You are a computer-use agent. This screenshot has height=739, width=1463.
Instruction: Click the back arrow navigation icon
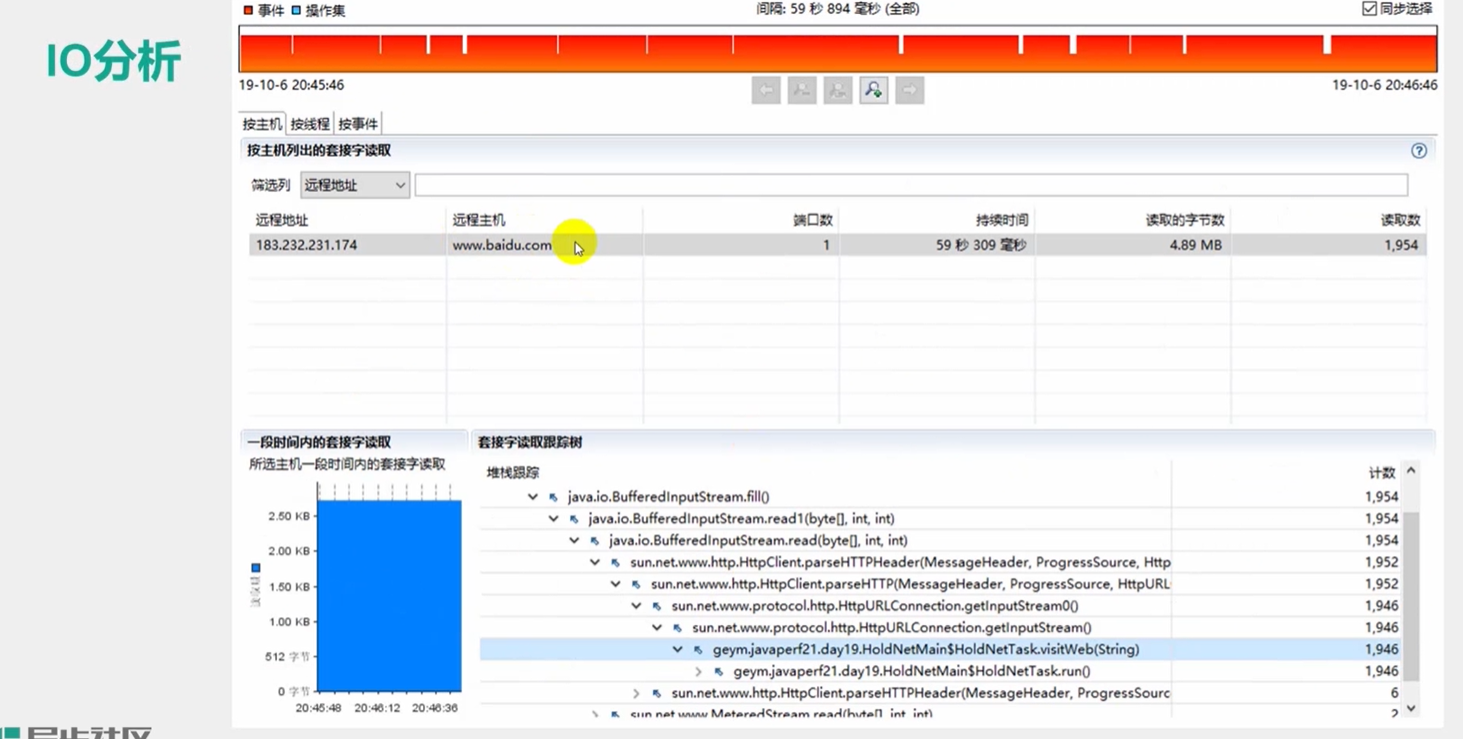(x=766, y=90)
